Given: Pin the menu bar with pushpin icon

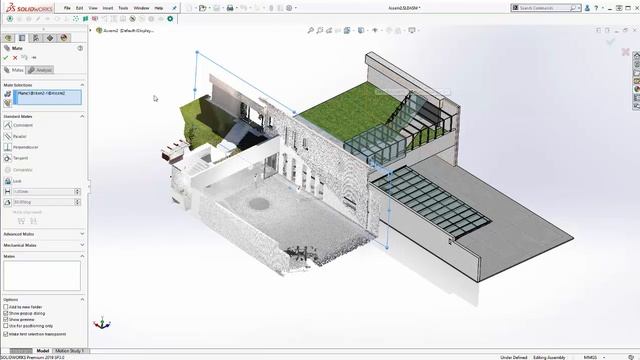Looking at the screenshot, I should (x=174, y=8).
